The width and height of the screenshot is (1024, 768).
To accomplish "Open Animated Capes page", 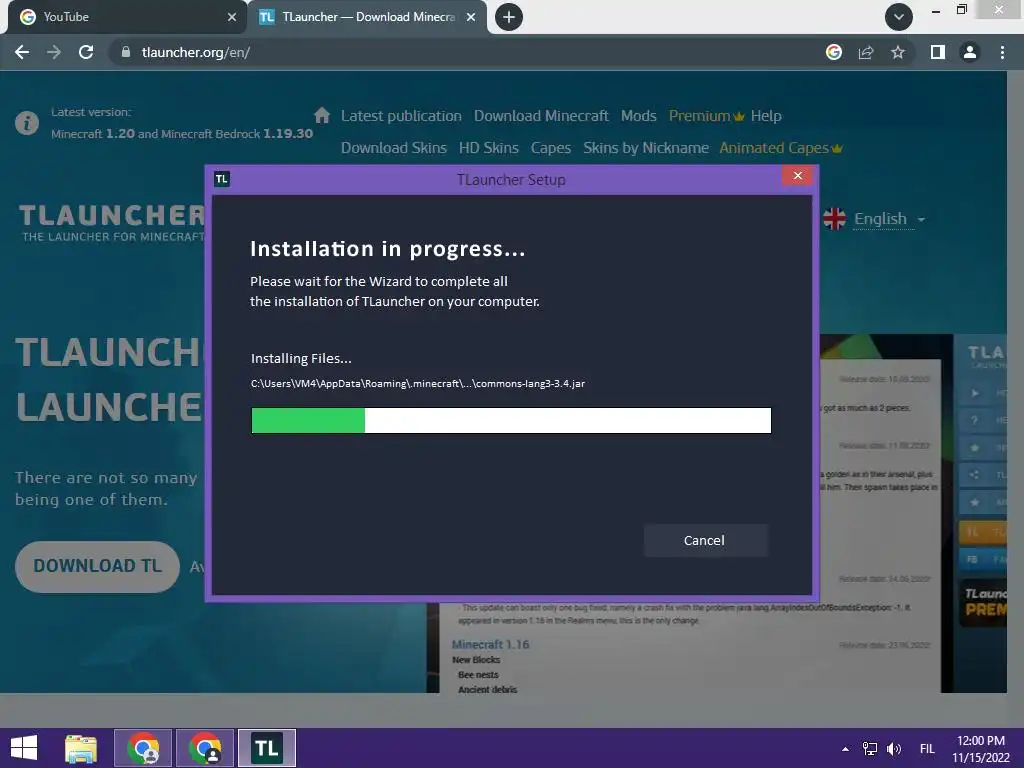I will tap(781, 148).
